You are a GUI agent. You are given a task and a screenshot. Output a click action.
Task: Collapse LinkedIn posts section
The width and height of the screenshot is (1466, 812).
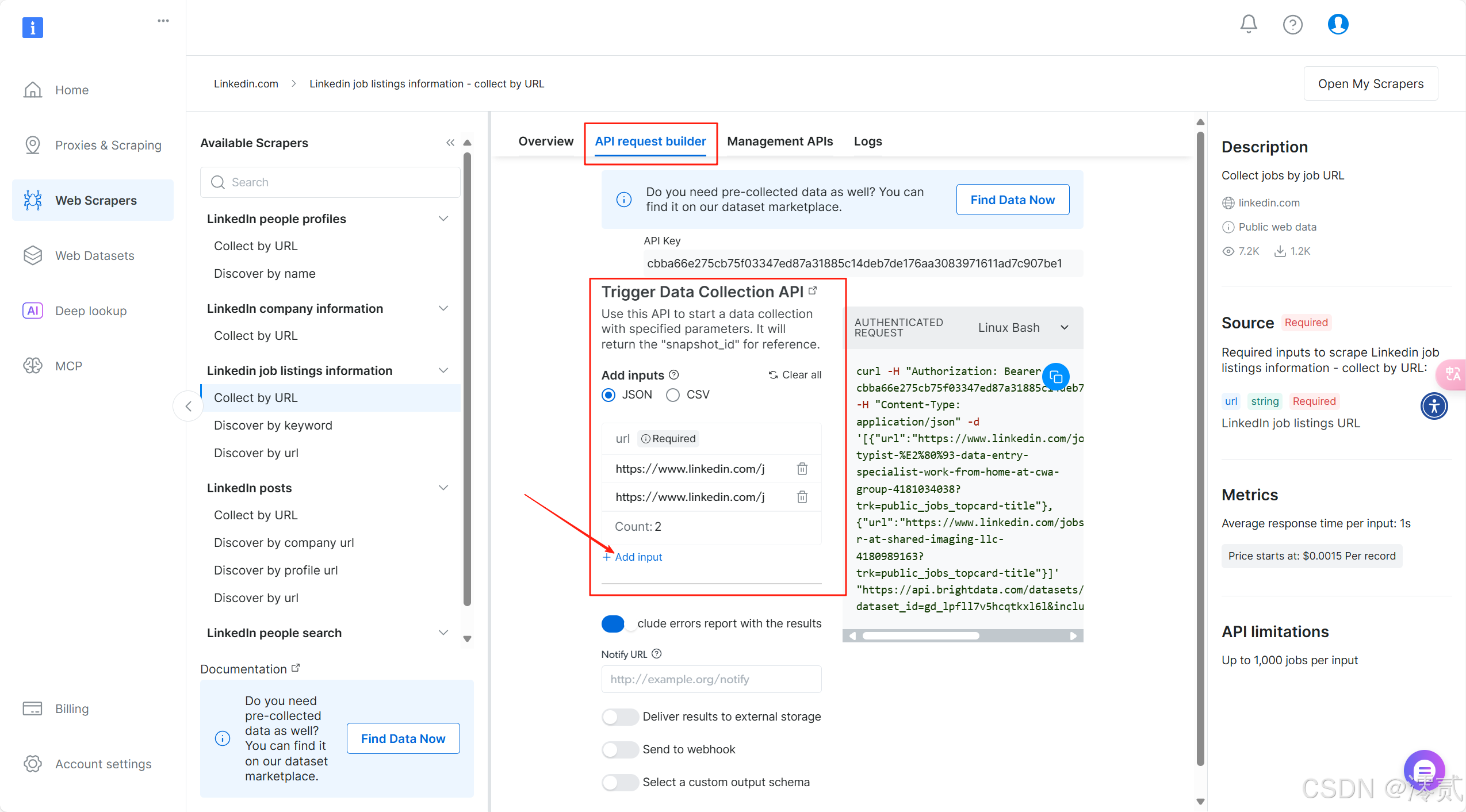[x=443, y=488]
